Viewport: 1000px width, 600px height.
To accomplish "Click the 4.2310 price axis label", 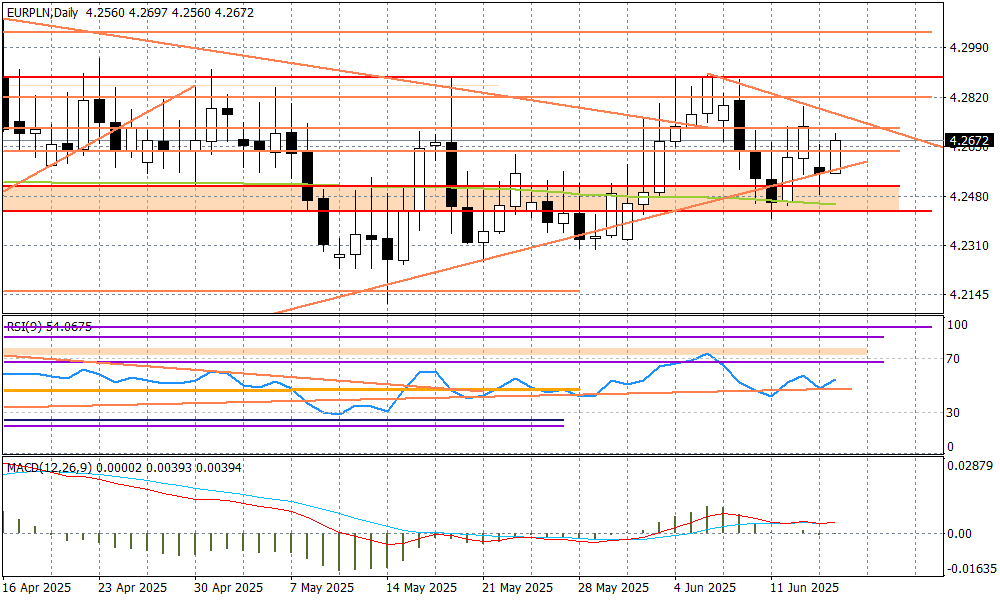I will coord(968,245).
